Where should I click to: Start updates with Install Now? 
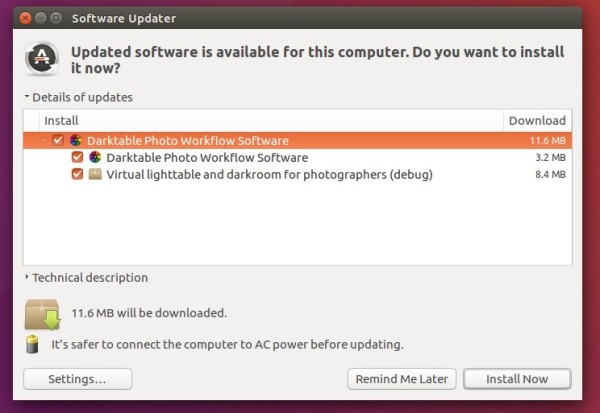(517, 379)
